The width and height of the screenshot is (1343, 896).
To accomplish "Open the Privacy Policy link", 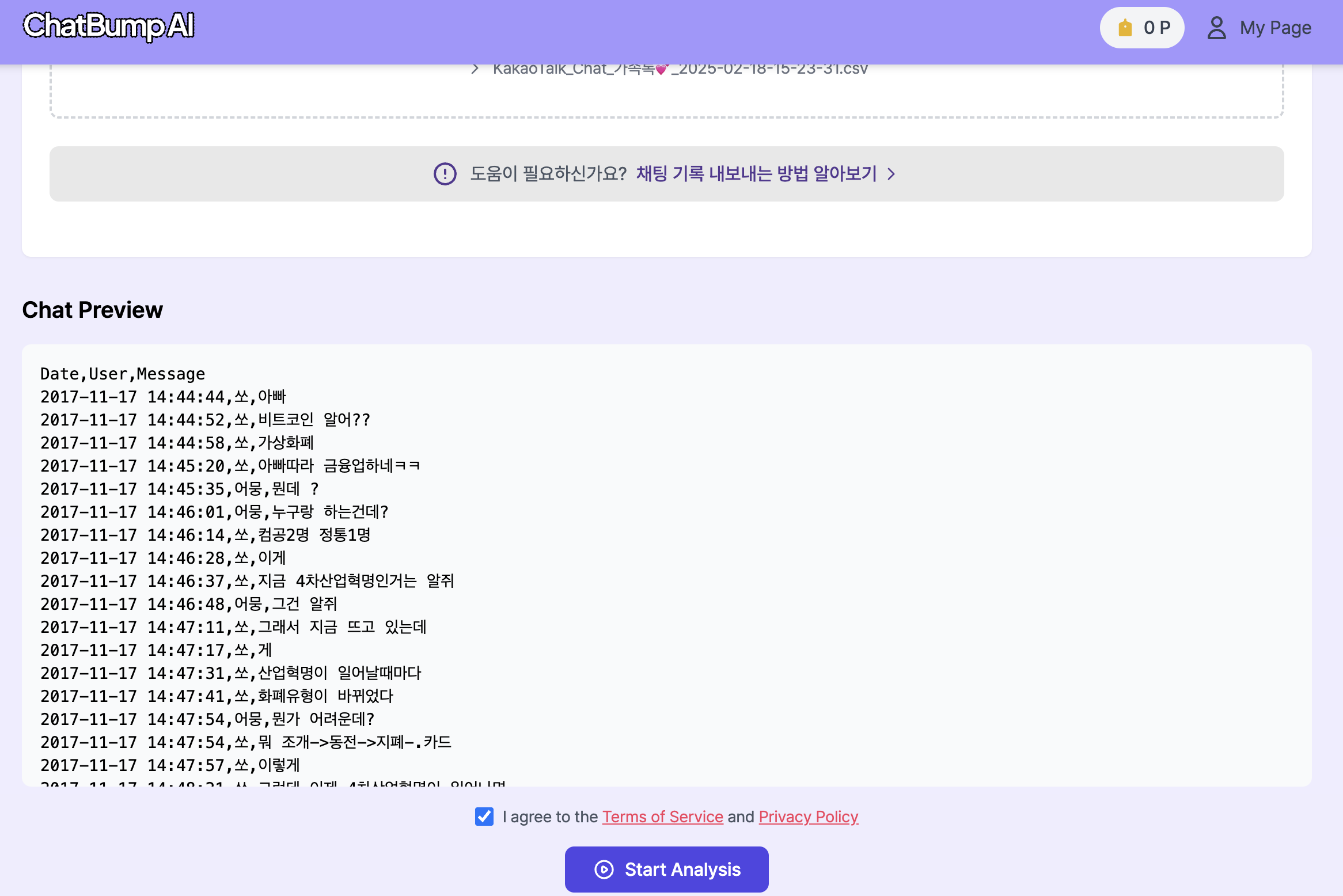I will click(808, 817).
